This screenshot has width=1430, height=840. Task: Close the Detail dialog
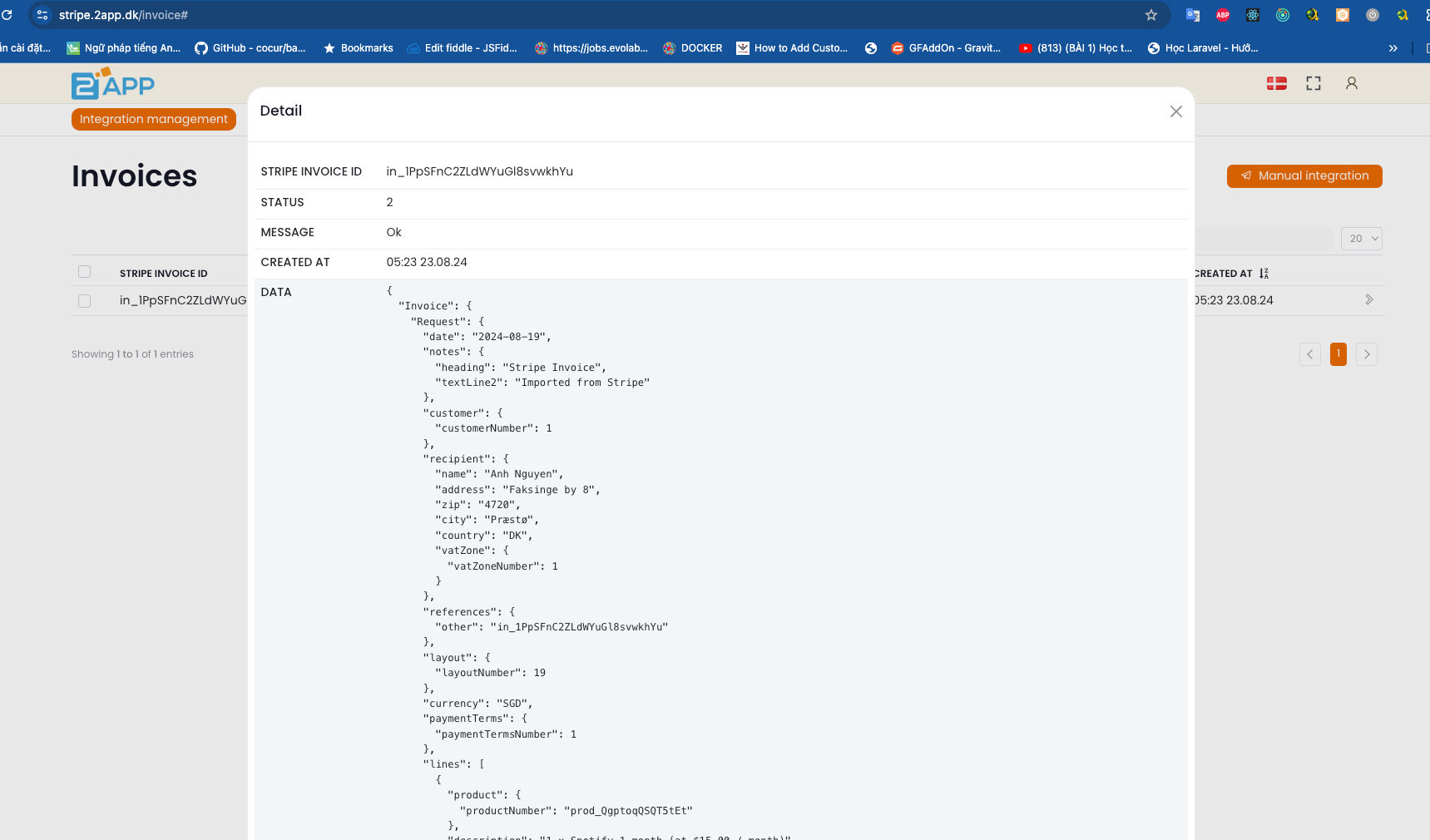pos(1175,111)
